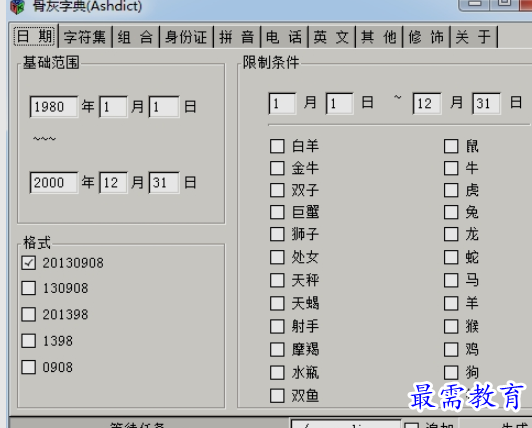This screenshot has width=532, height=428.
Task: Open the 关于 tab
Action: click(473, 37)
